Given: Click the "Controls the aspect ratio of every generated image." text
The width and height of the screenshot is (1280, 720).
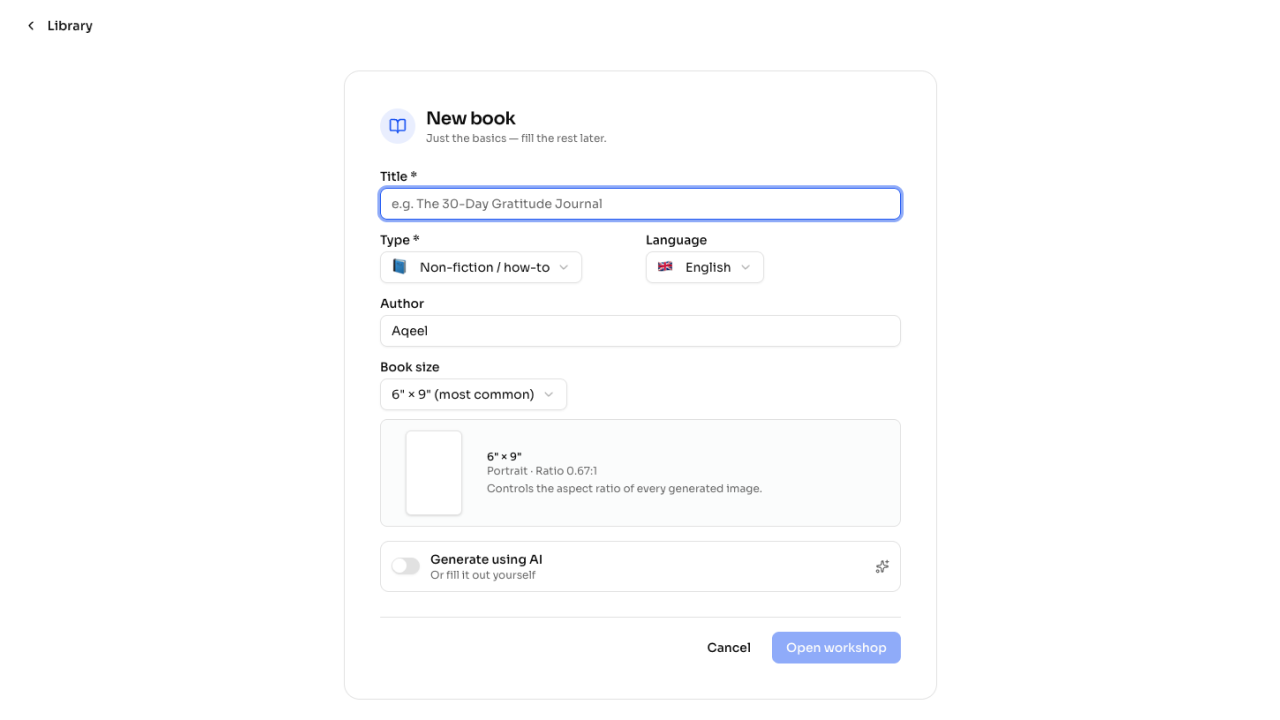Looking at the screenshot, I should 624,489.
